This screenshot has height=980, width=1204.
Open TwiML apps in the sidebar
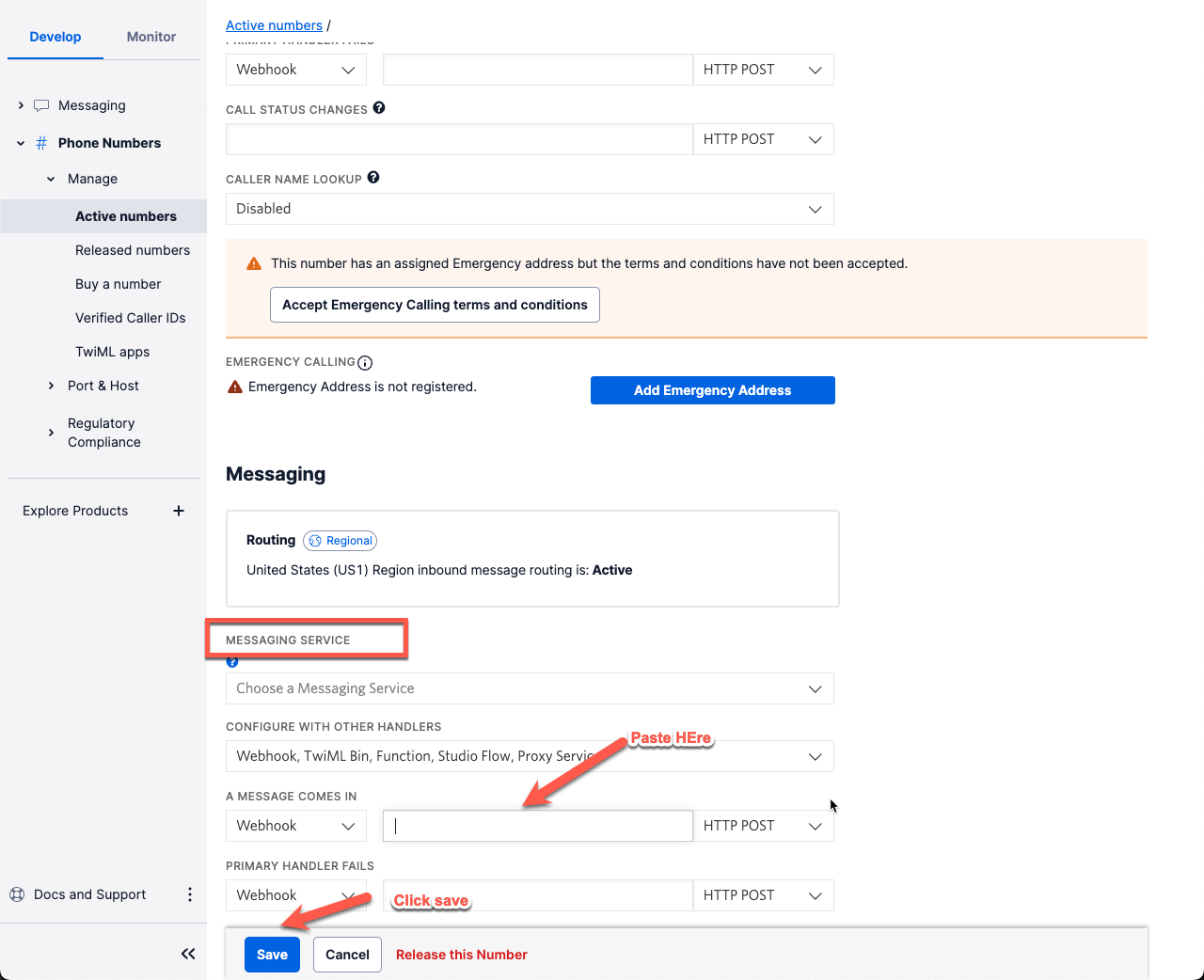[113, 352]
